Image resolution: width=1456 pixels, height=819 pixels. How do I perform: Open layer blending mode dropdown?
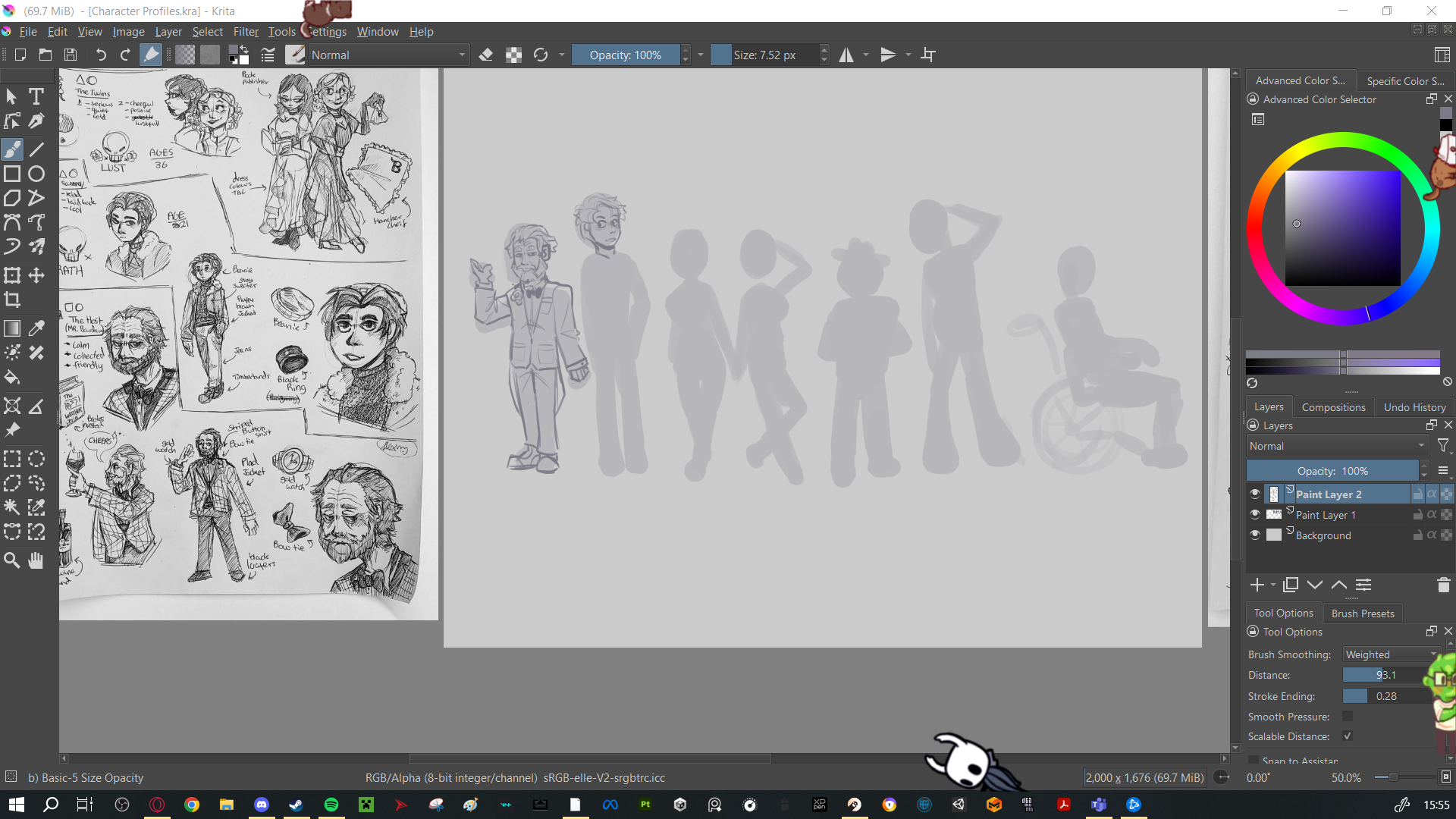point(1337,446)
